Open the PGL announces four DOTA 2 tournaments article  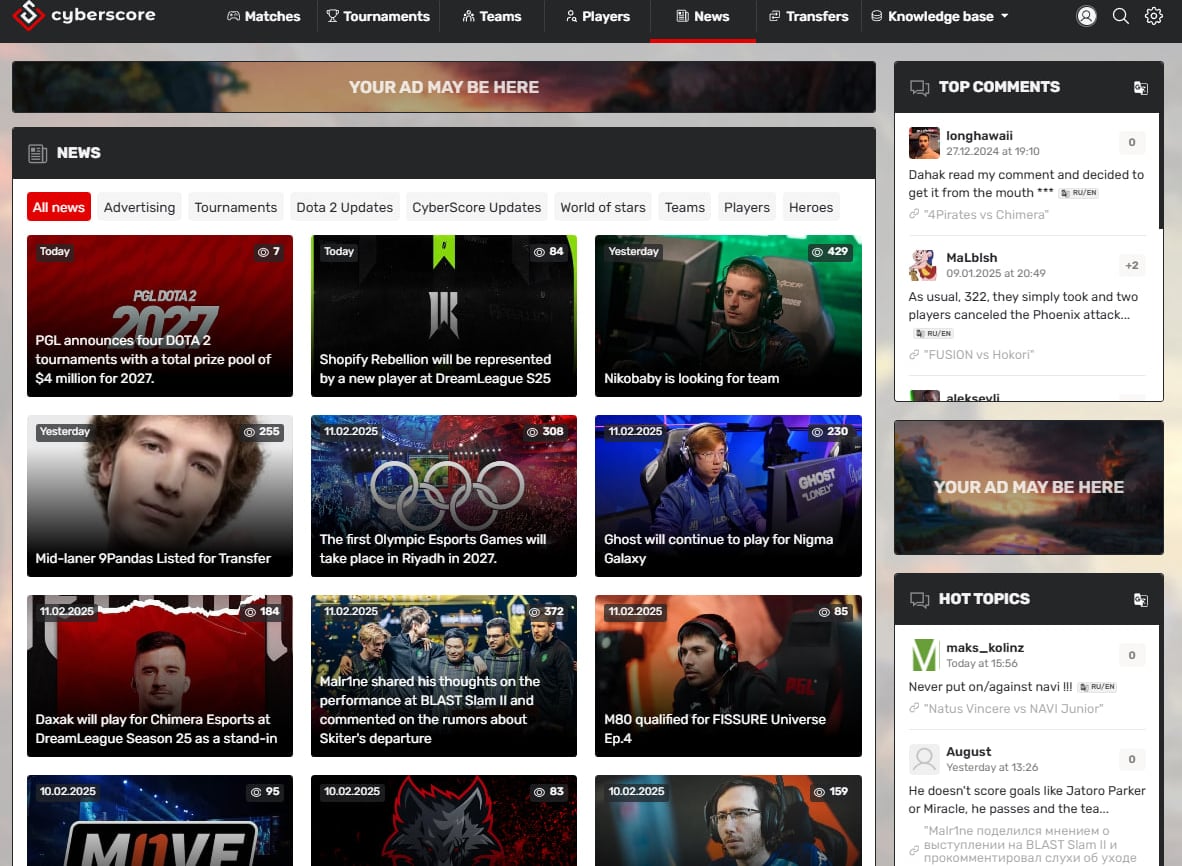click(x=160, y=316)
